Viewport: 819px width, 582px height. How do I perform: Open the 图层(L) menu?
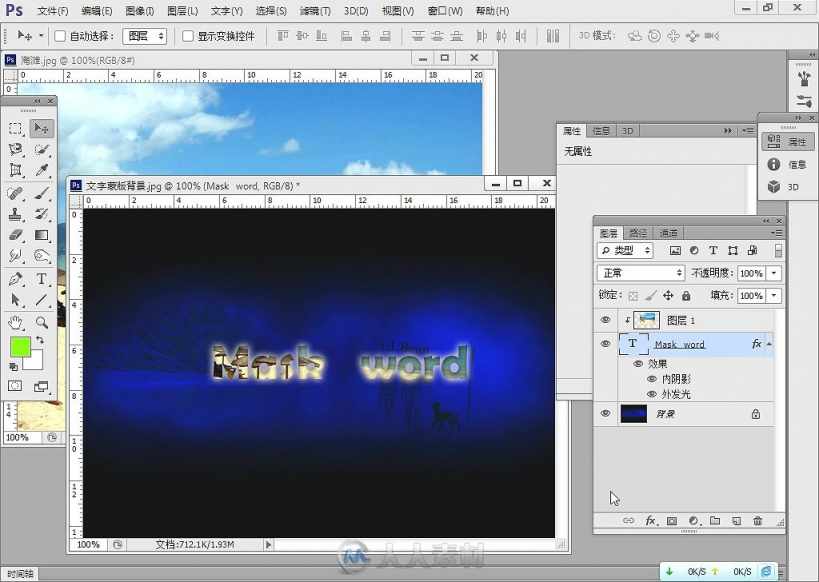183,10
